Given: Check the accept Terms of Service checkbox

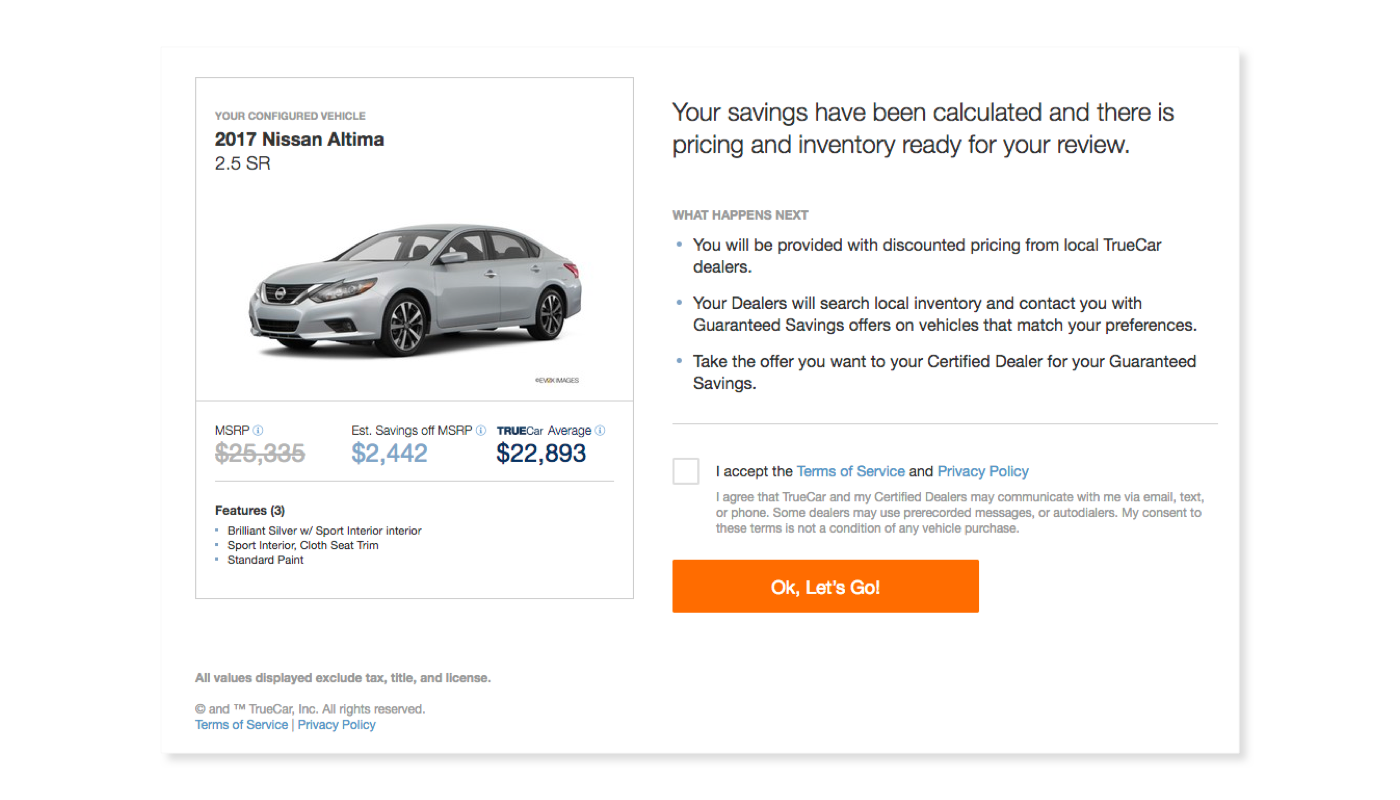Looking at the screenshot, I should click(686, 471).
